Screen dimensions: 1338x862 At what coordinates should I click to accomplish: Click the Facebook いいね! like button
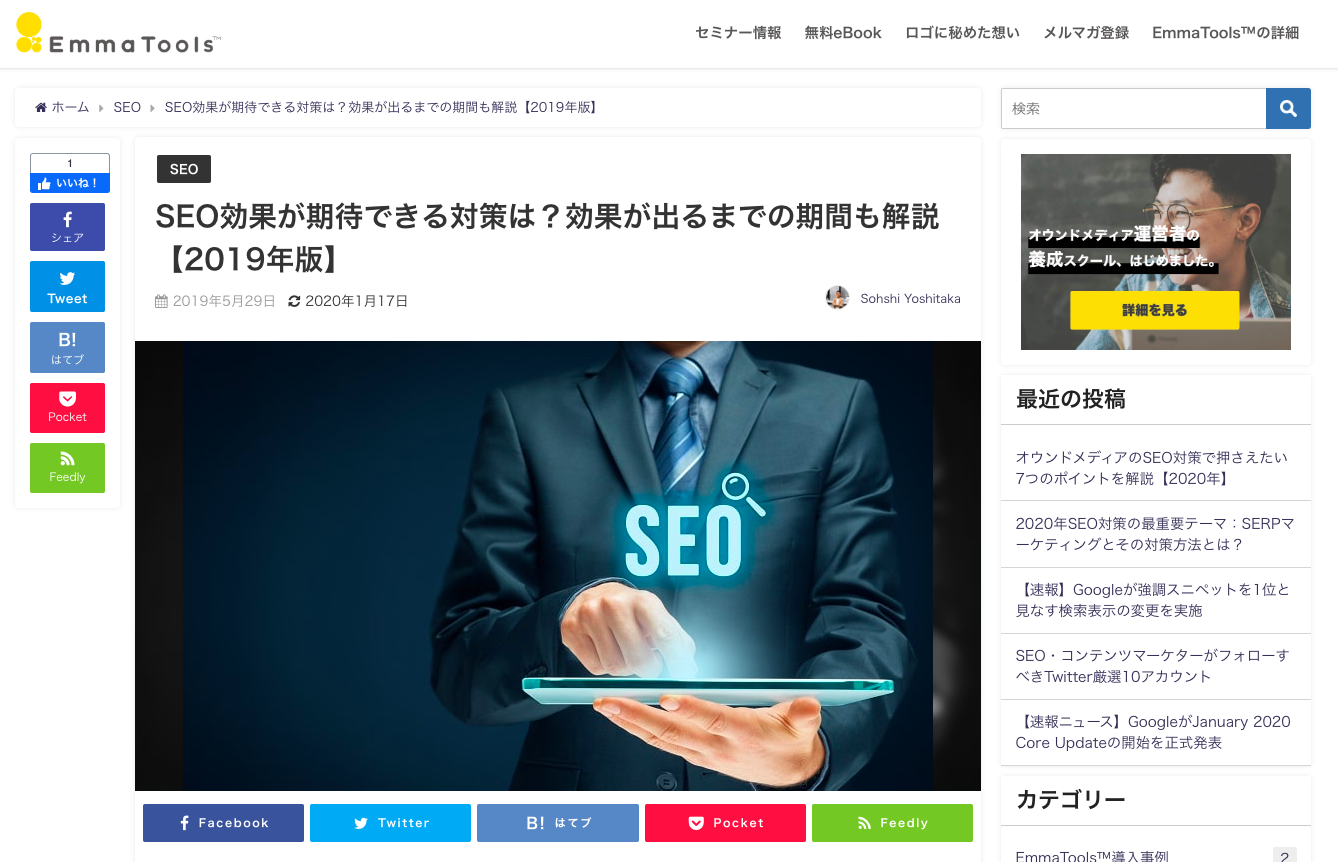pos(70,183)
